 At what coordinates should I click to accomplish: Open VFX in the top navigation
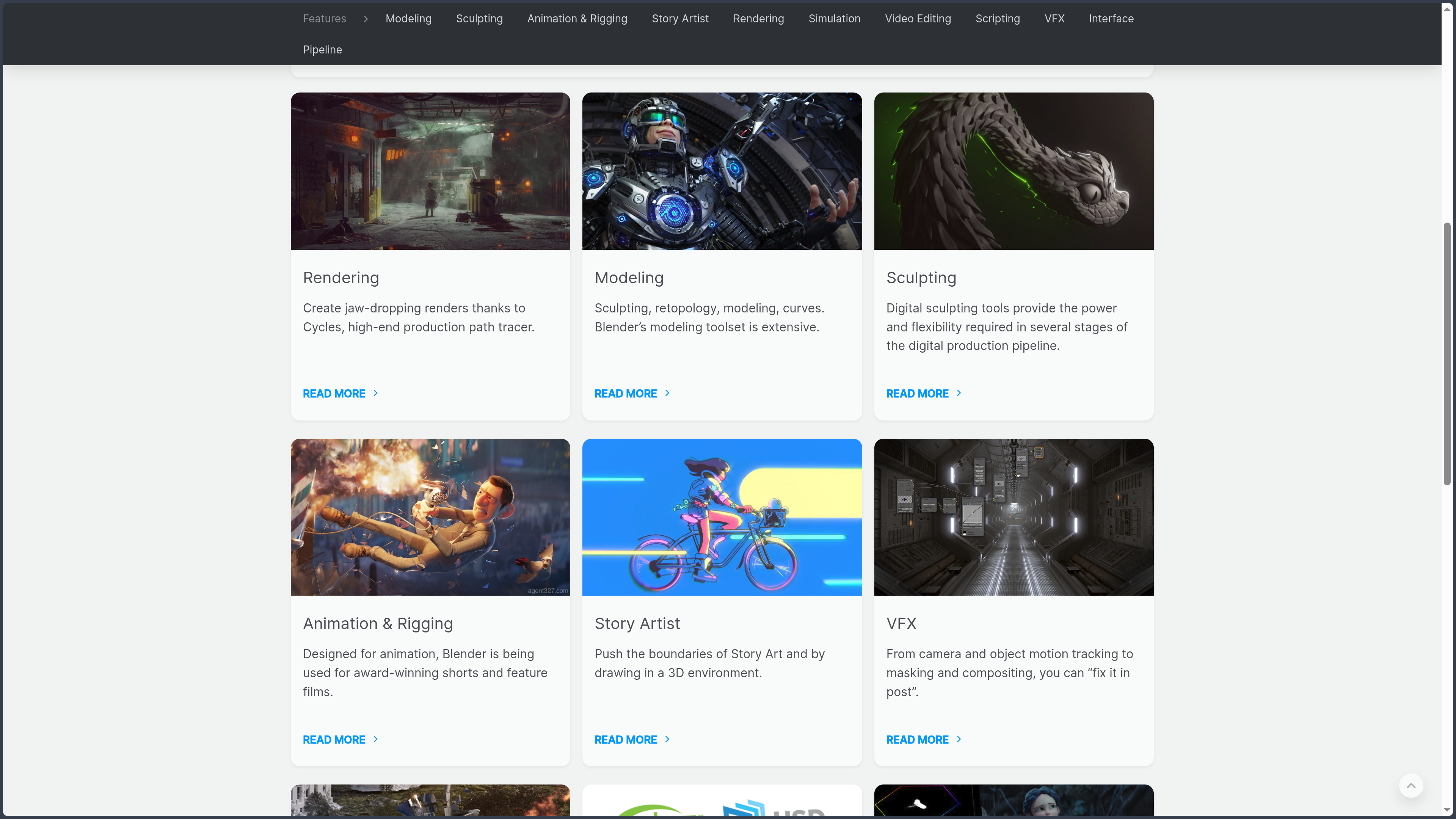(x=1054, y=19)
